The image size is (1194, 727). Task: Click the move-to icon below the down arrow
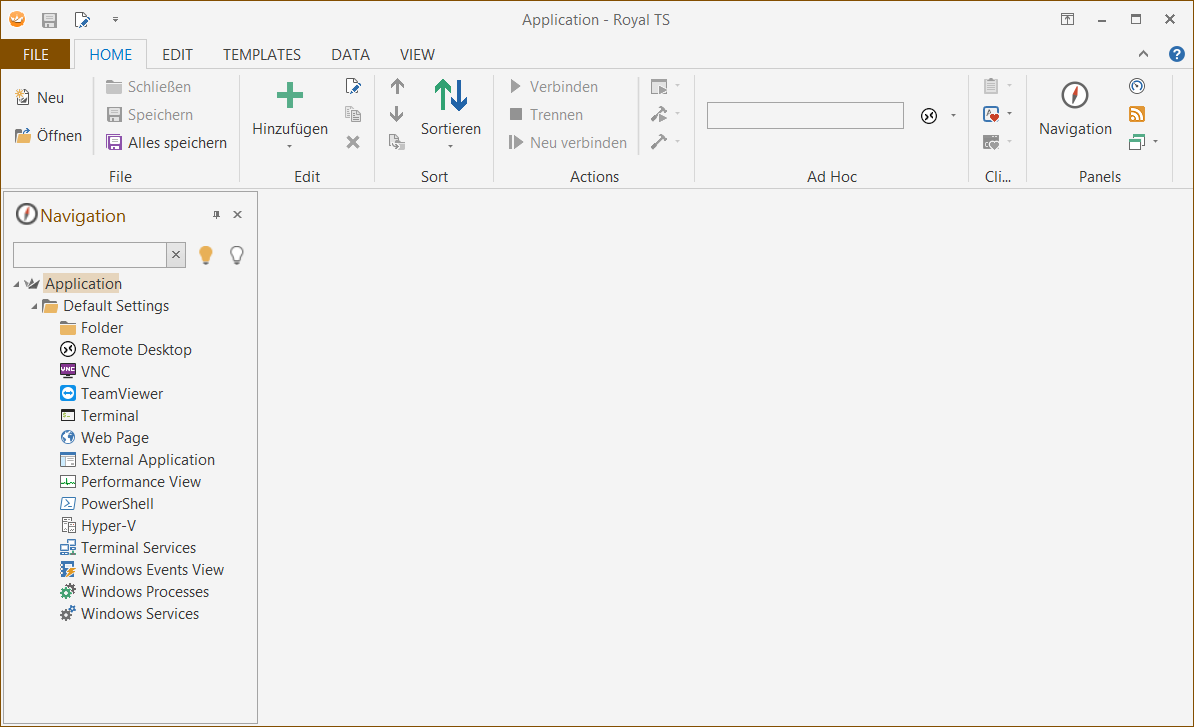coord(397,142)
